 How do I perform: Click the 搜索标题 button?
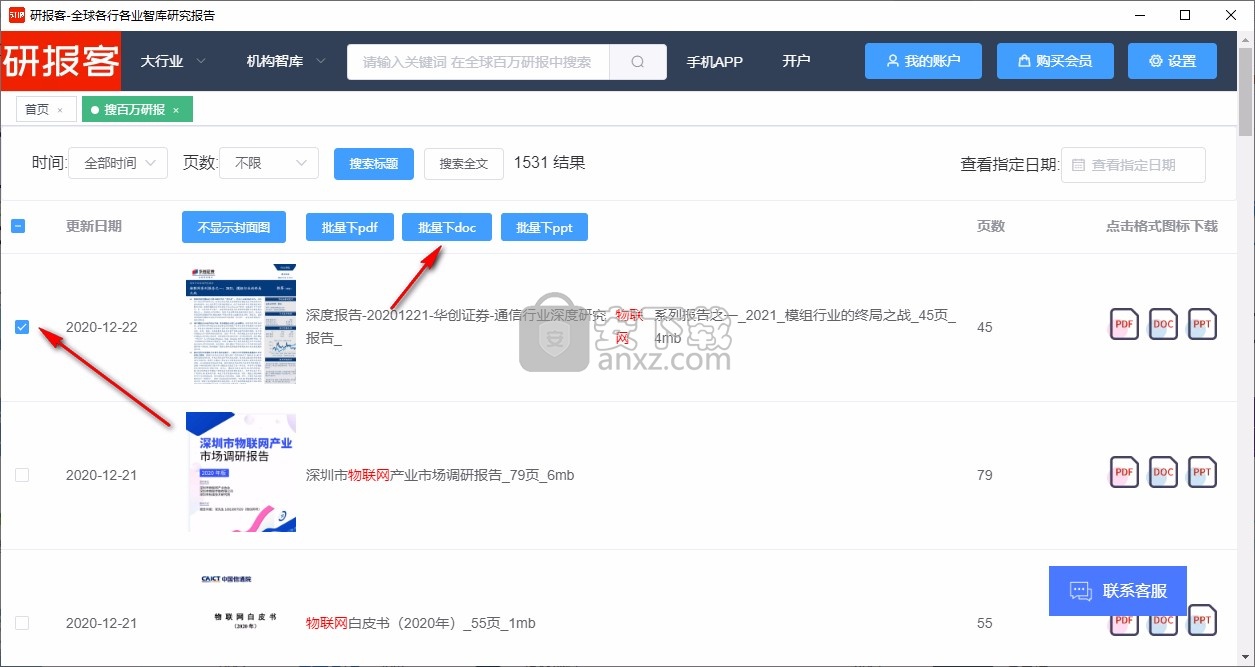coord(374,164)
